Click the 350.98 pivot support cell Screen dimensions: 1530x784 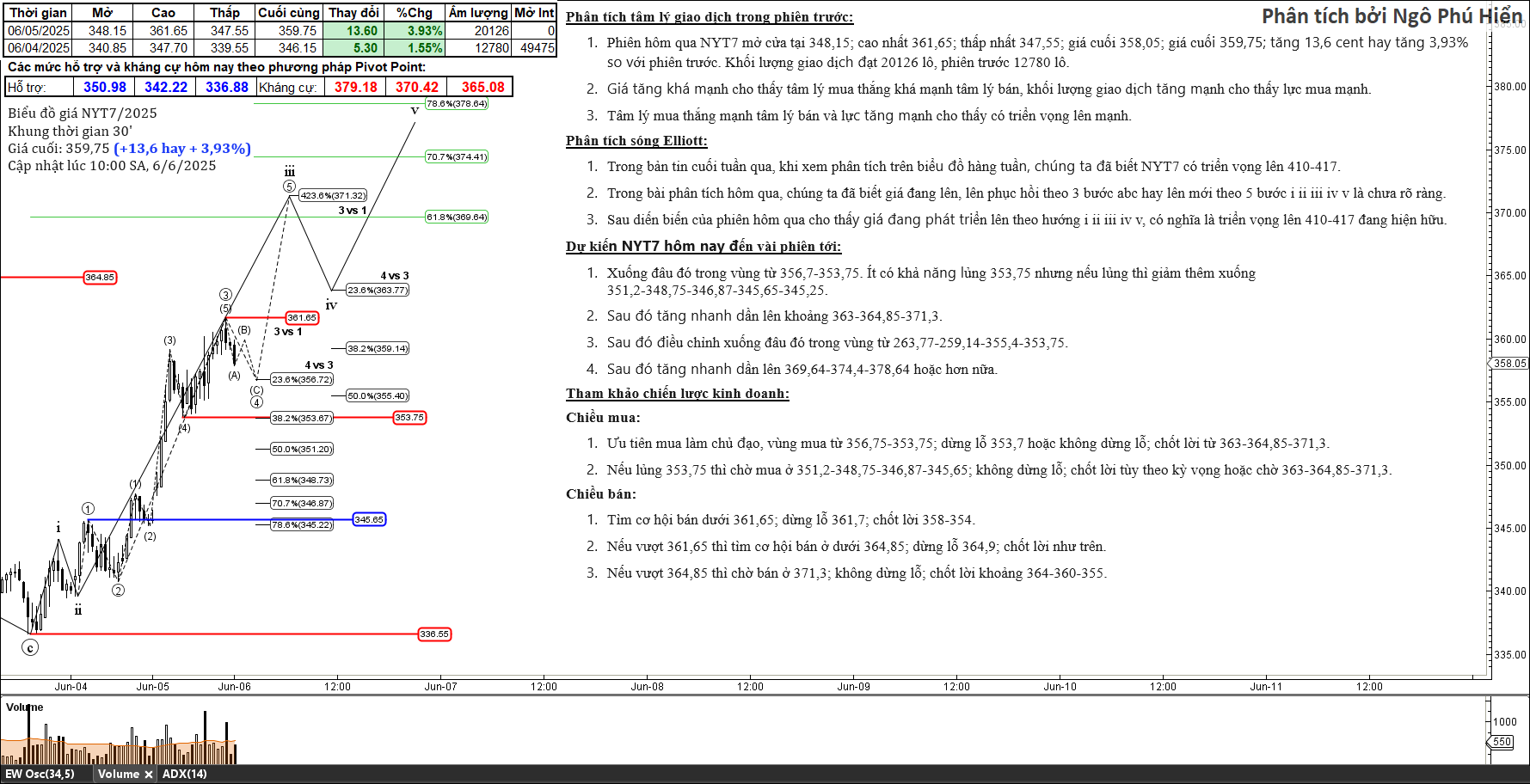click(105, 87)
